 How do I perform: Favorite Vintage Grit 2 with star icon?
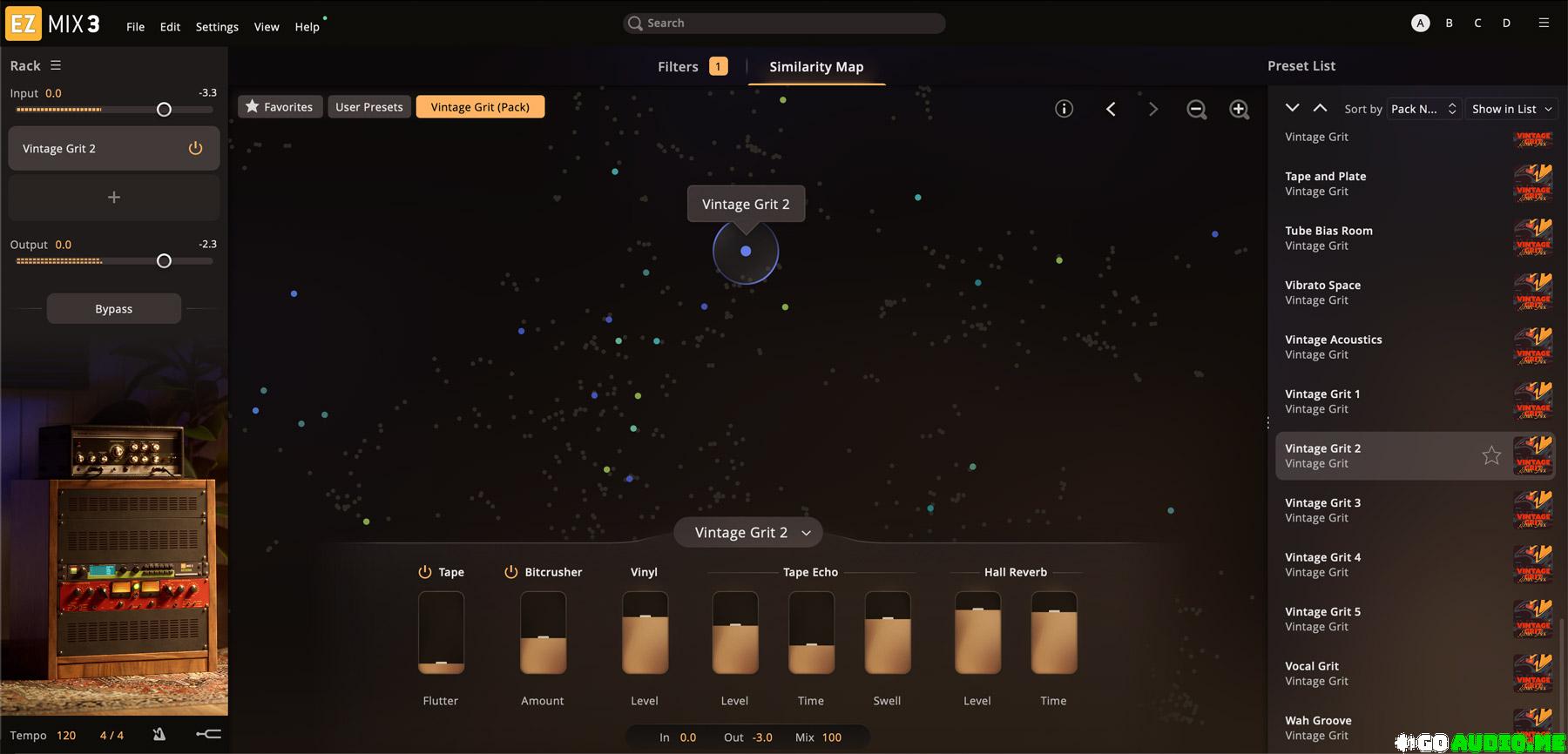1491,455
